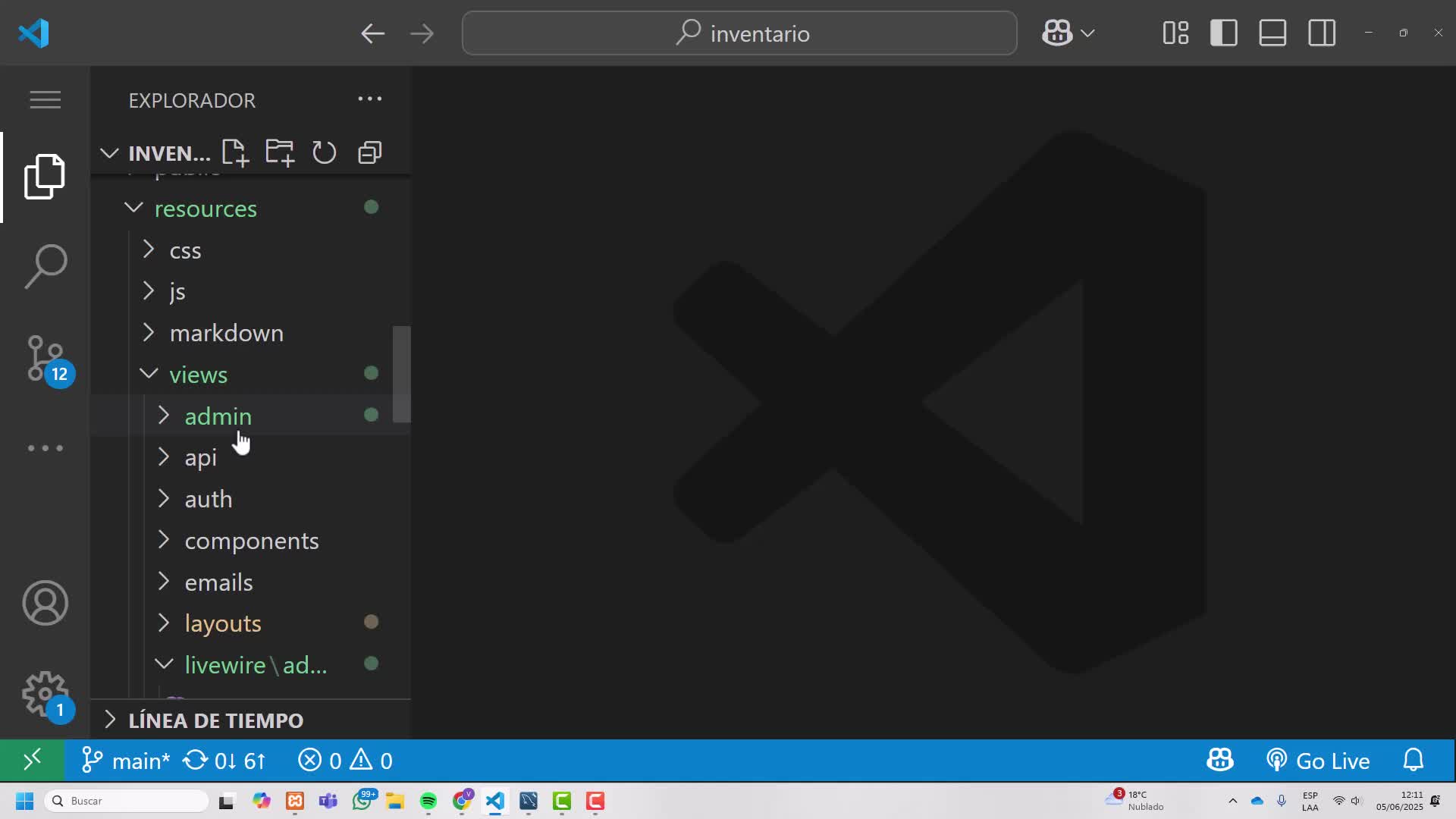Open Chrome from the taskbar
The width and height of the screenshot is (1456, 819).
click(x=462, y=801)
